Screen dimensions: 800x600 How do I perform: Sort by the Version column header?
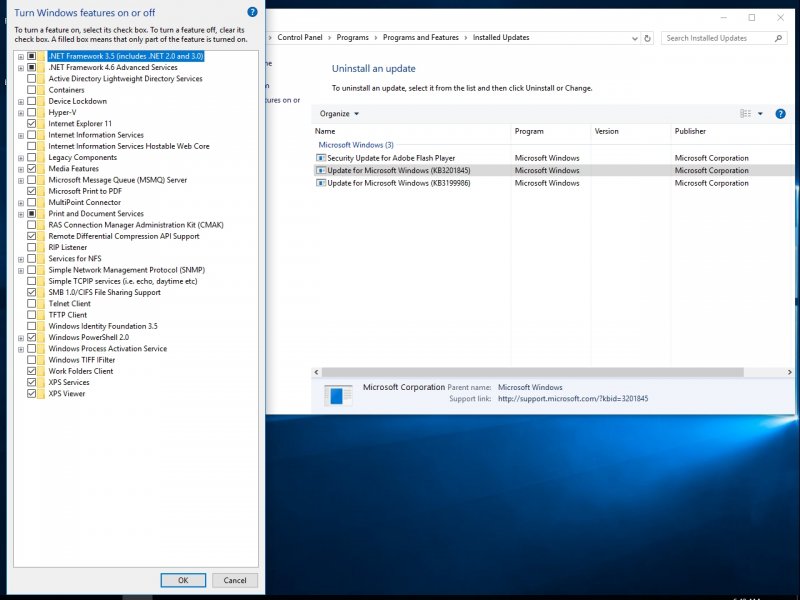click(x=631, y=131)
